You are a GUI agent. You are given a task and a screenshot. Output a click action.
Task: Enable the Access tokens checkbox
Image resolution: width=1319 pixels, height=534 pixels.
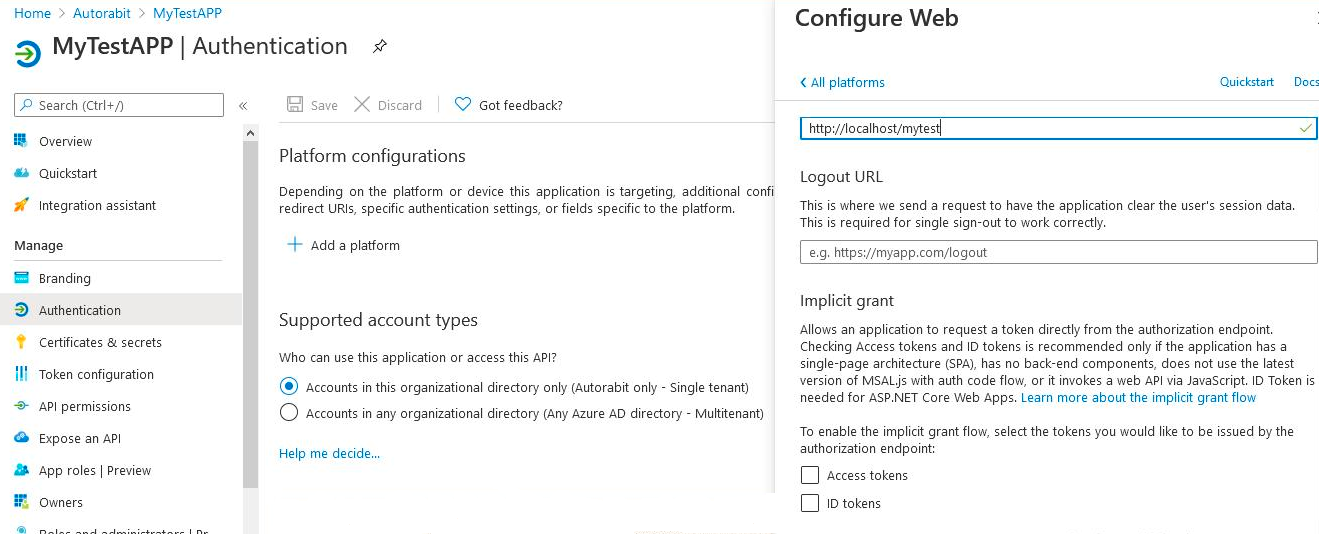(x=810, y=476)
